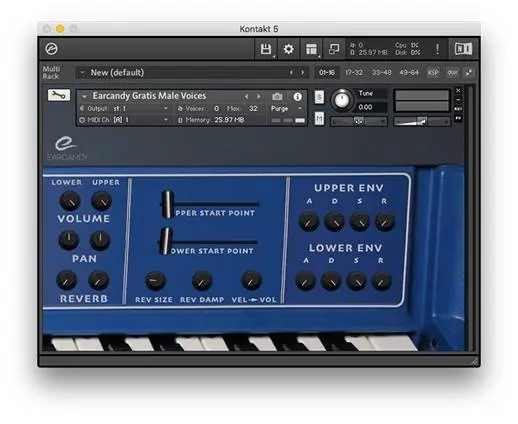Click the Lower Env Decay (D) knob
This screenshot has height=424, width=518.
coord(331,281)
